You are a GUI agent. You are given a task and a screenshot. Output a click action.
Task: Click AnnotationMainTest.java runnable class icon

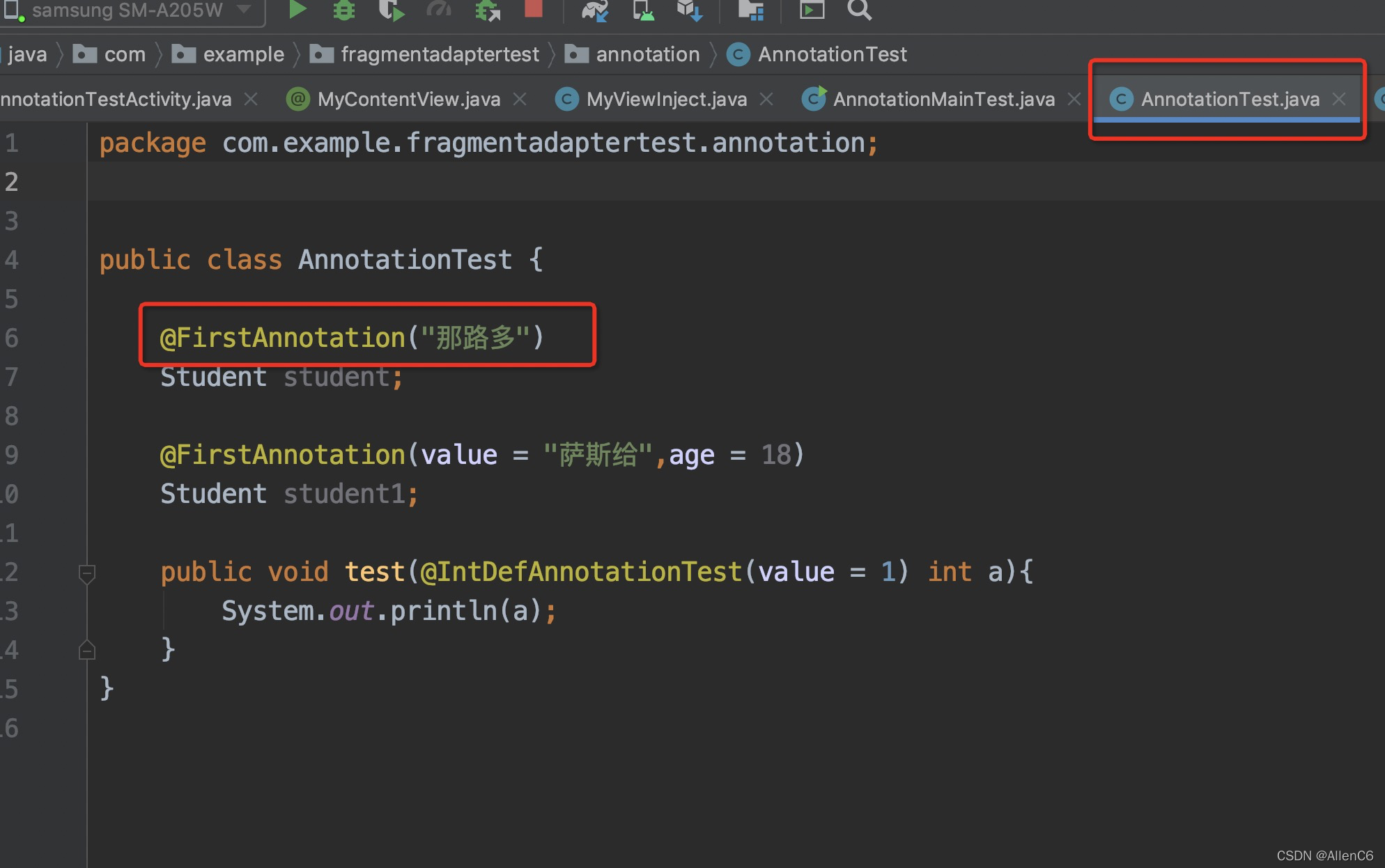pos(814,99)
